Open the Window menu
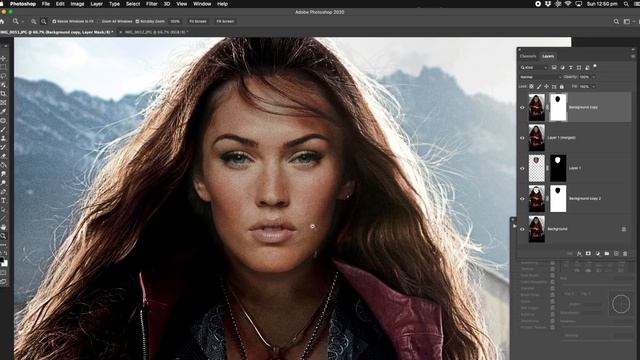The width and height of the screenshot is (640, 360). coord(202,4)
